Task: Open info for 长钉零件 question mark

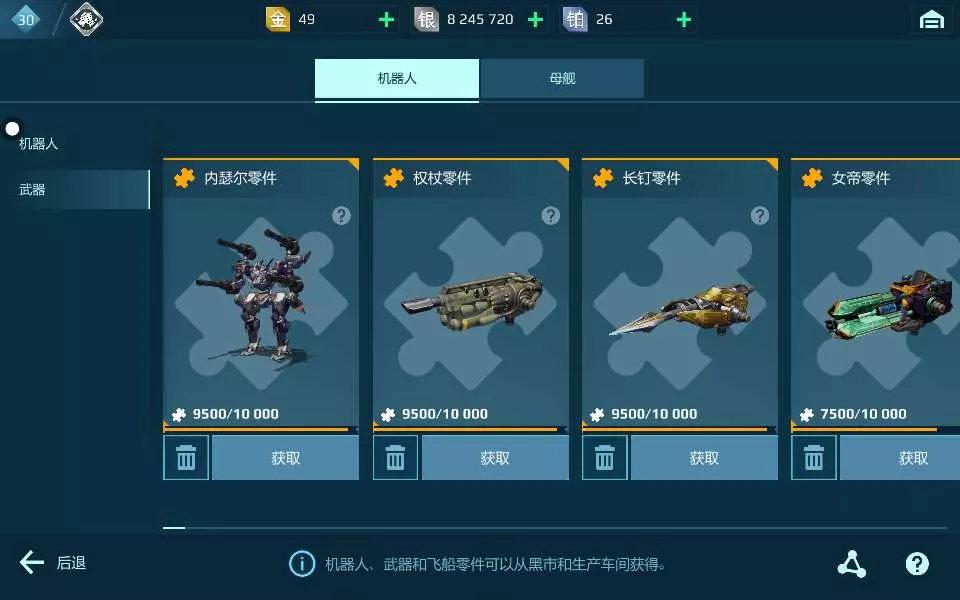Action: (760, 216)
